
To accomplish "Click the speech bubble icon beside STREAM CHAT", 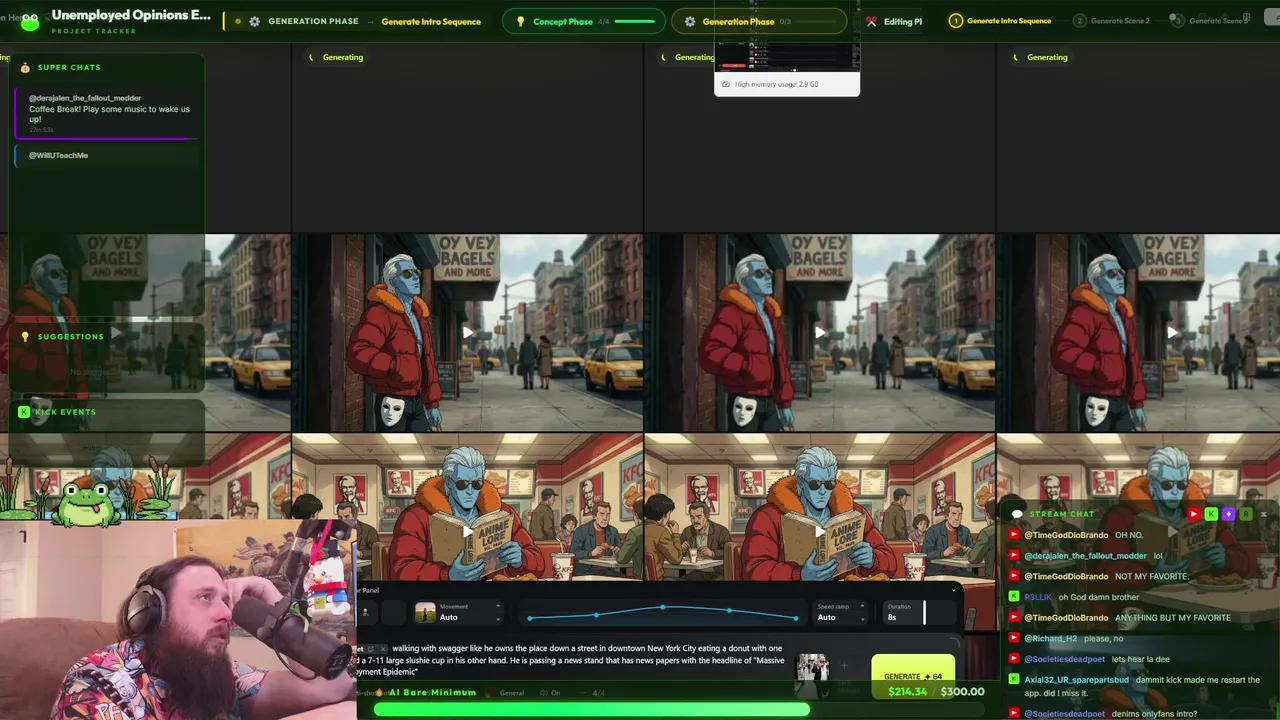I will 1017,514.
